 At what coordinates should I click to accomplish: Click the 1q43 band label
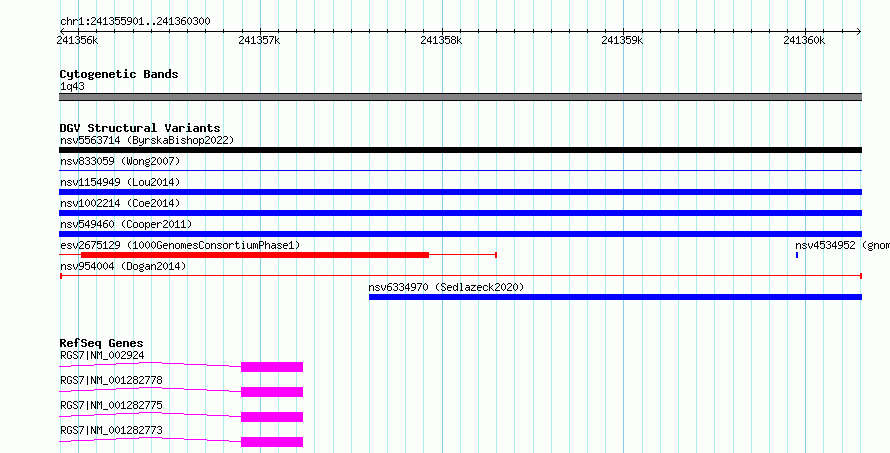72,87
